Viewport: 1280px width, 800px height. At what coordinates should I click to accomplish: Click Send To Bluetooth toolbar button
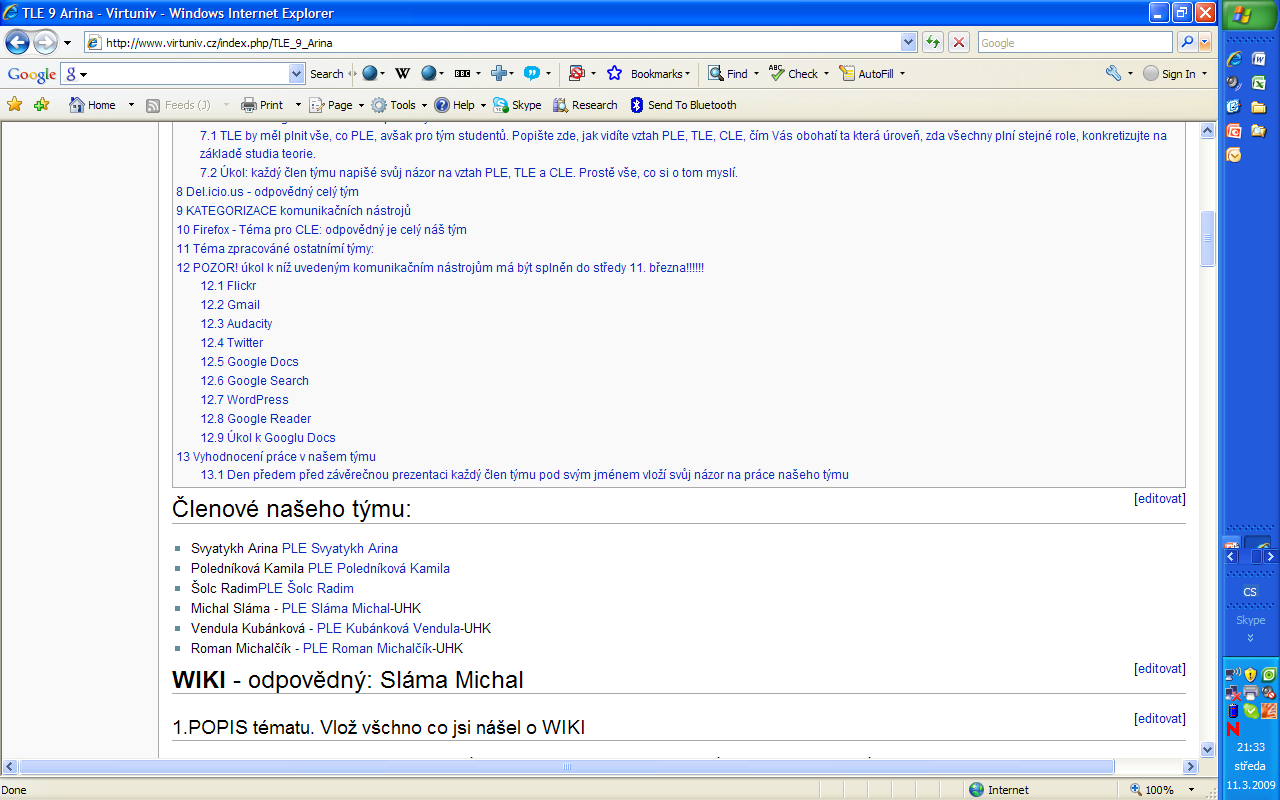click(x=683, y=105)
